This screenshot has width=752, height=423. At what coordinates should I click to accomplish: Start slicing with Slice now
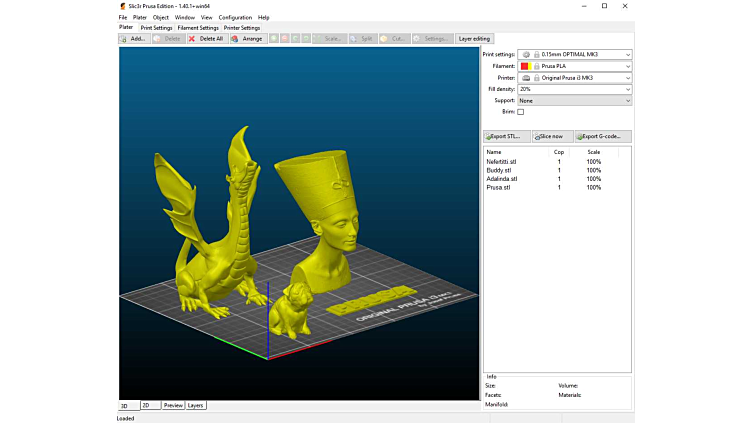tap(552, 136)
